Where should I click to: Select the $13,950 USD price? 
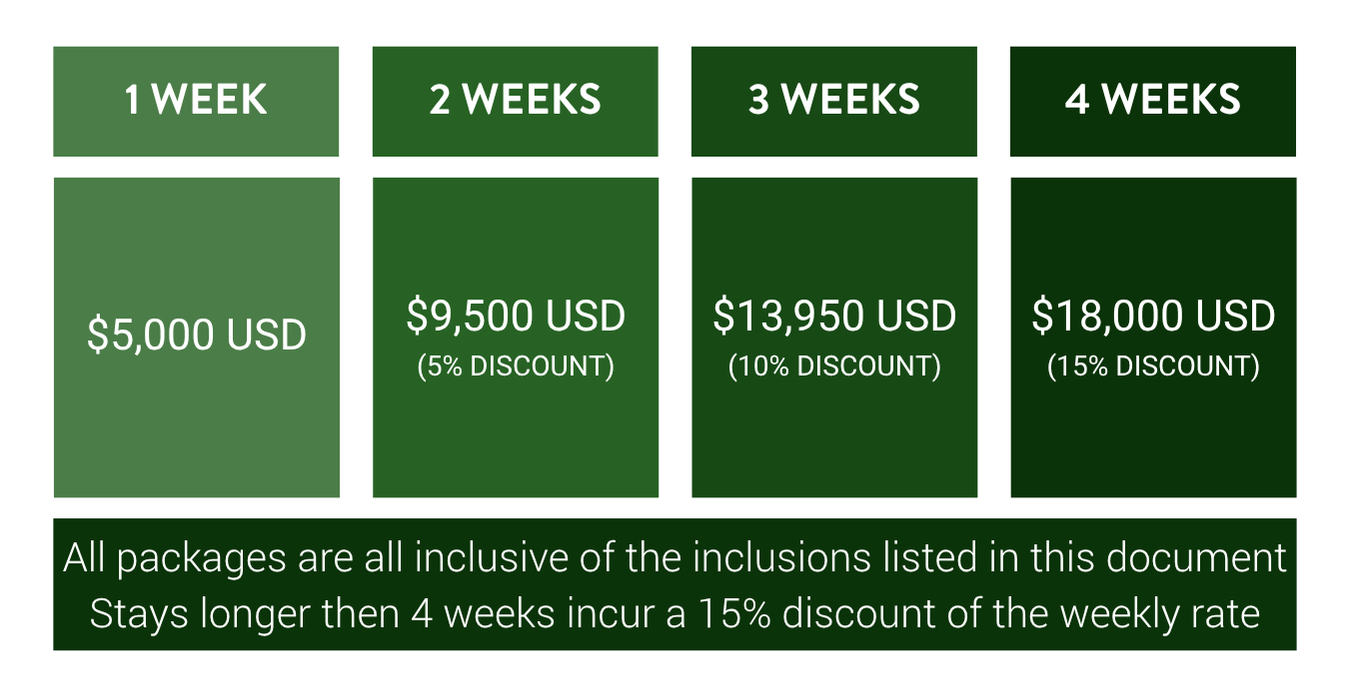click(x=834, y=316)
